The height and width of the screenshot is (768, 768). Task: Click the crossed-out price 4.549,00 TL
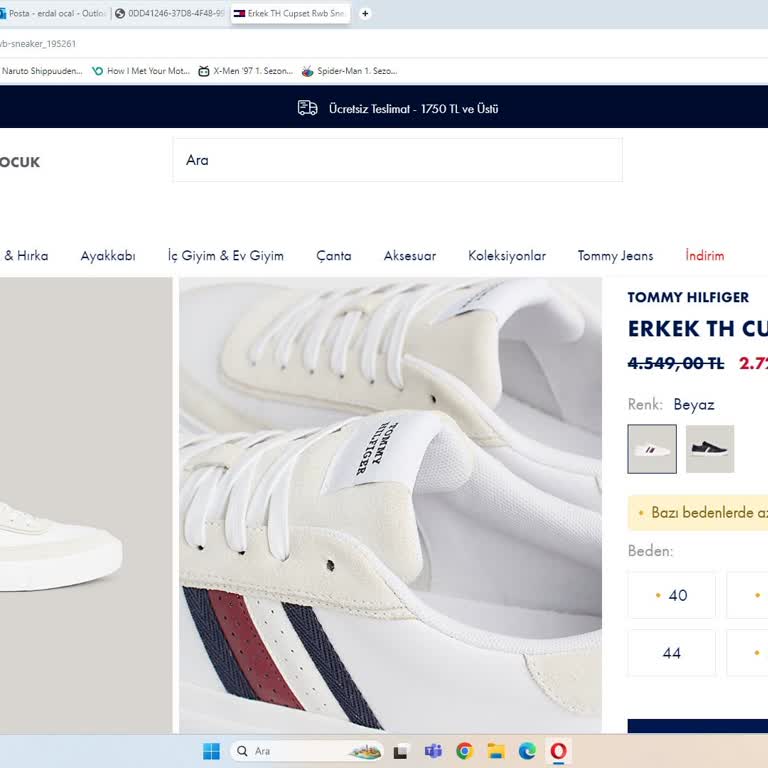tap(676, 363)
